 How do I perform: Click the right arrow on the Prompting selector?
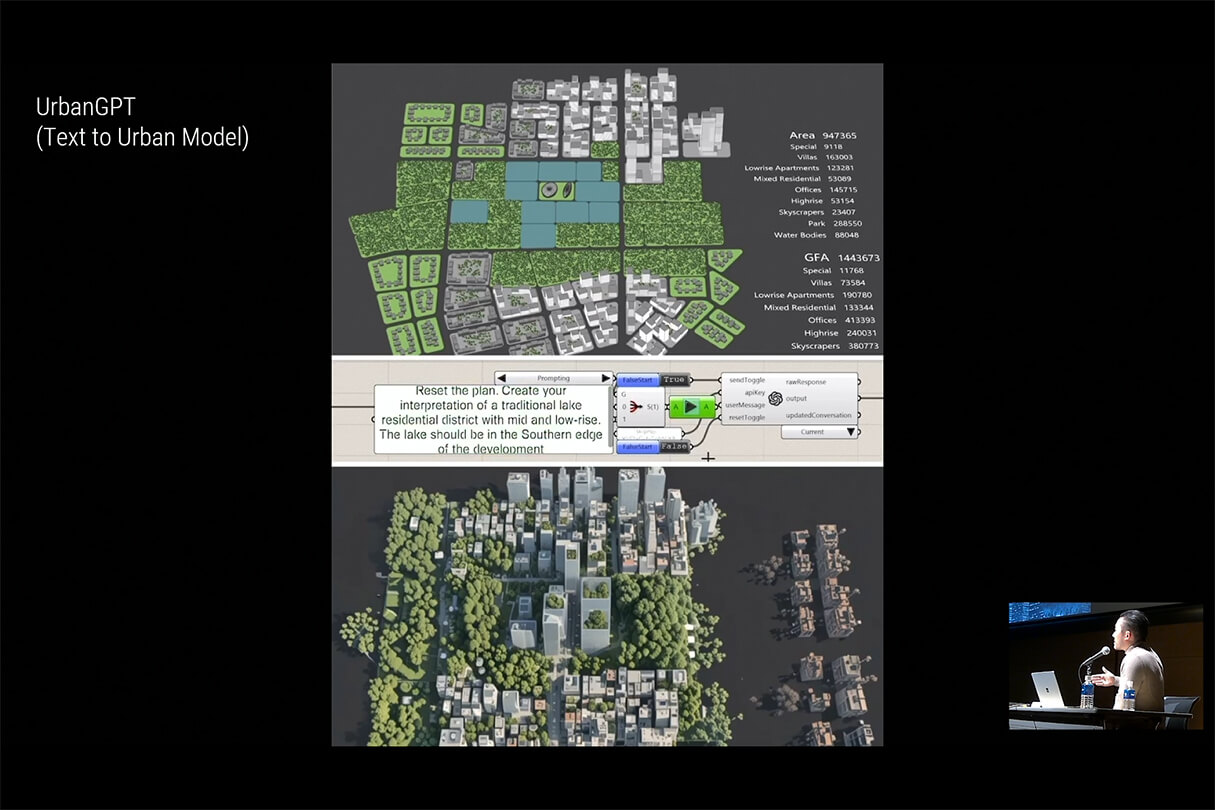(605, 378)
